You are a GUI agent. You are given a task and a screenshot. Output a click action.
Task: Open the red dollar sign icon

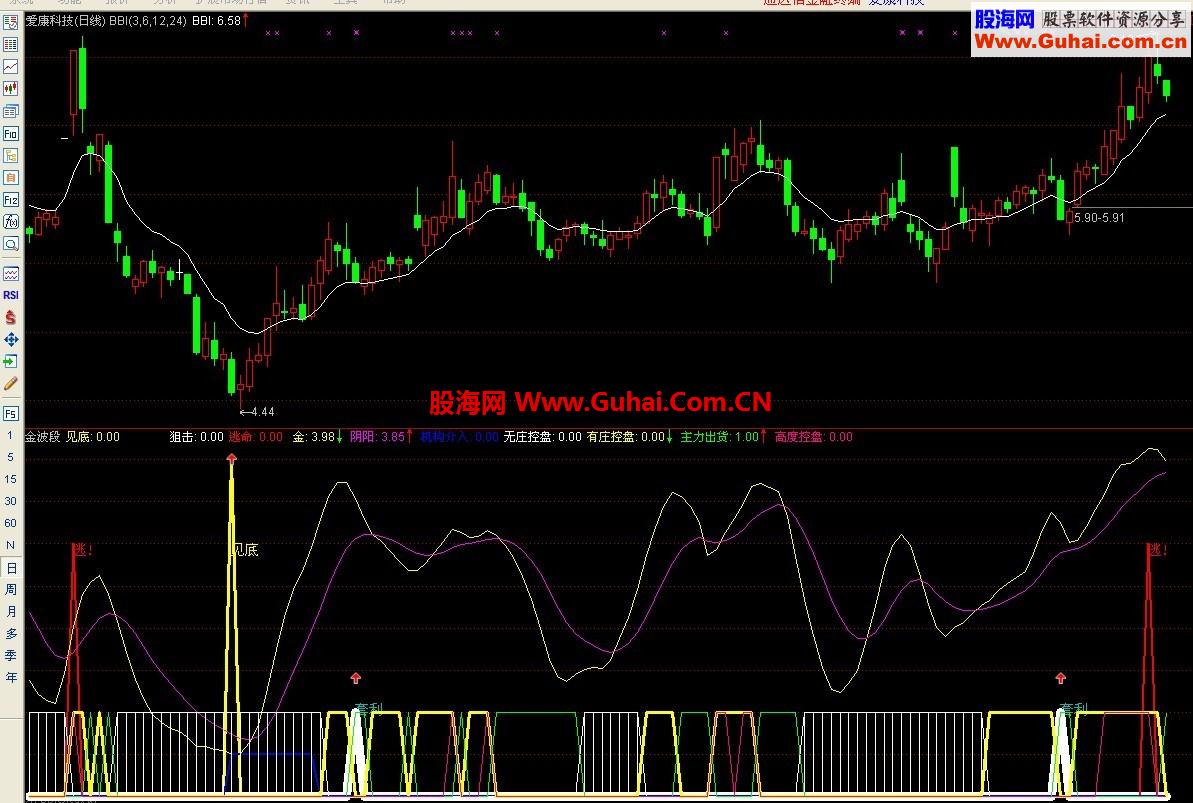[x=11, y=317]
